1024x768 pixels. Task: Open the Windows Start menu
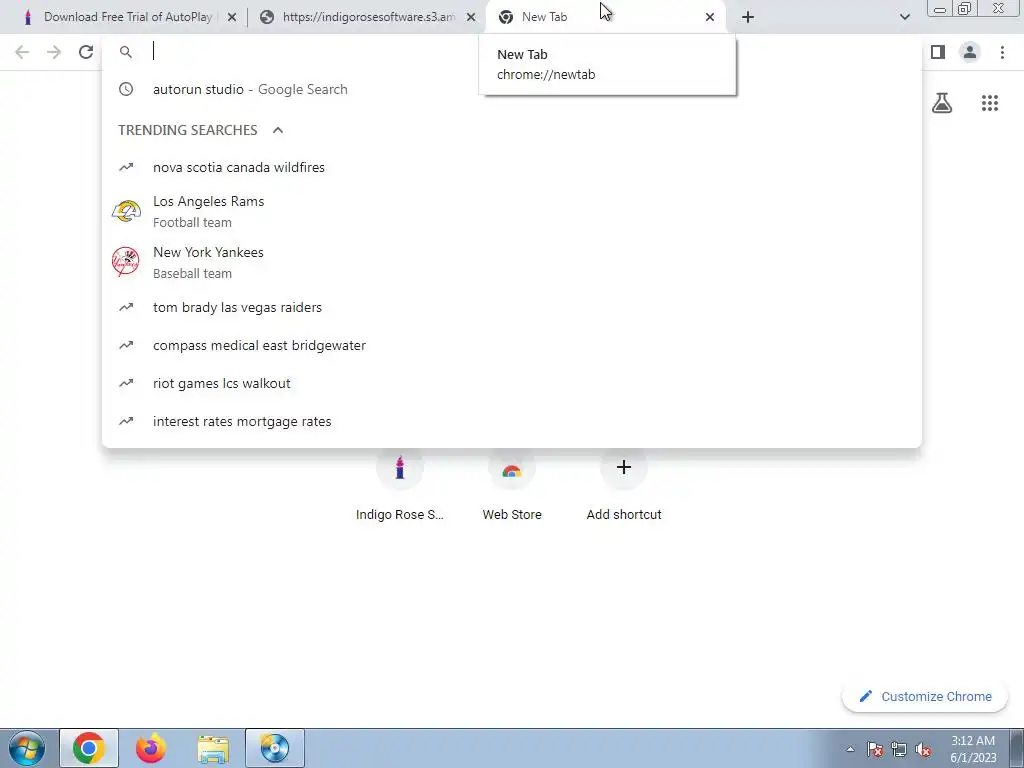(27, 748)
